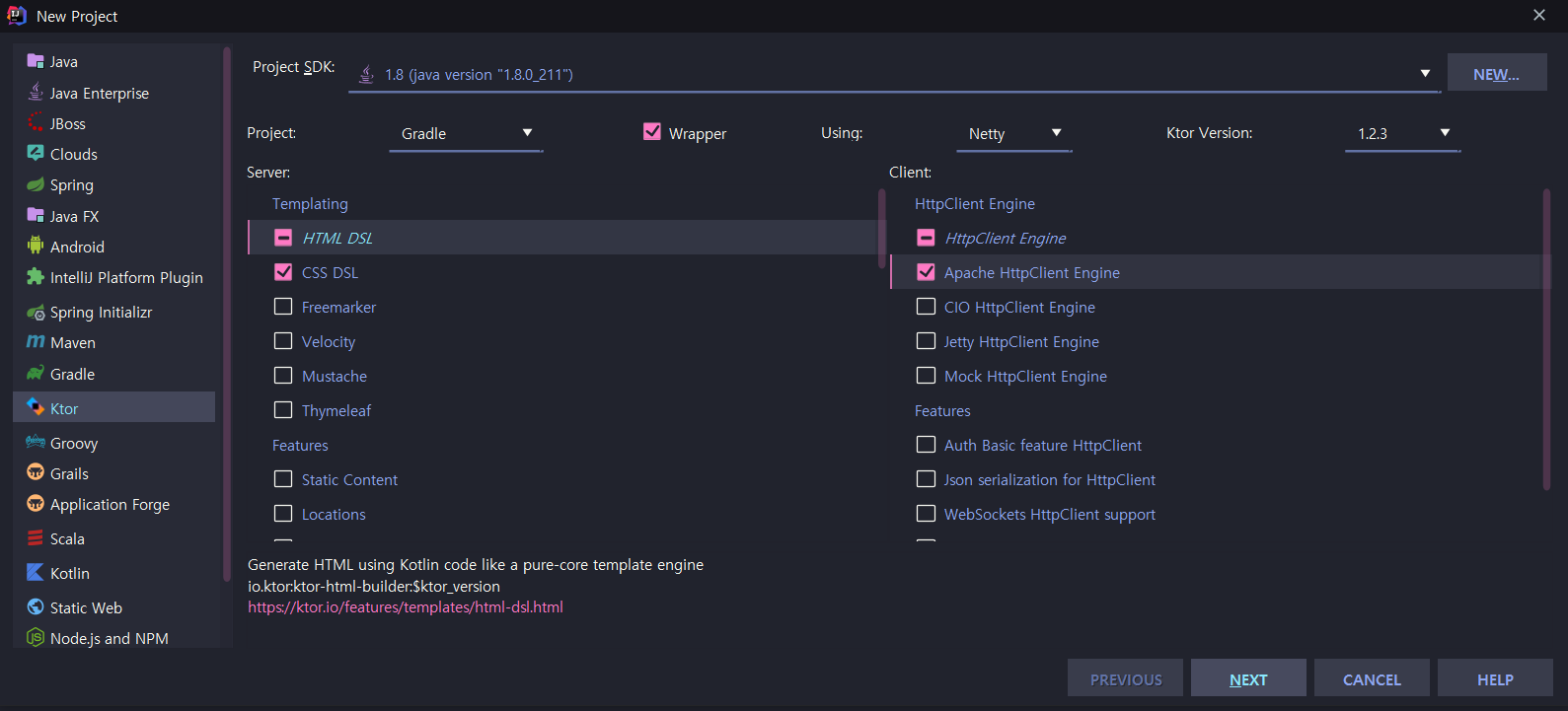Click the Scala icon
The height and width of the screenshot is (711, 1568).
pos(36,538)
